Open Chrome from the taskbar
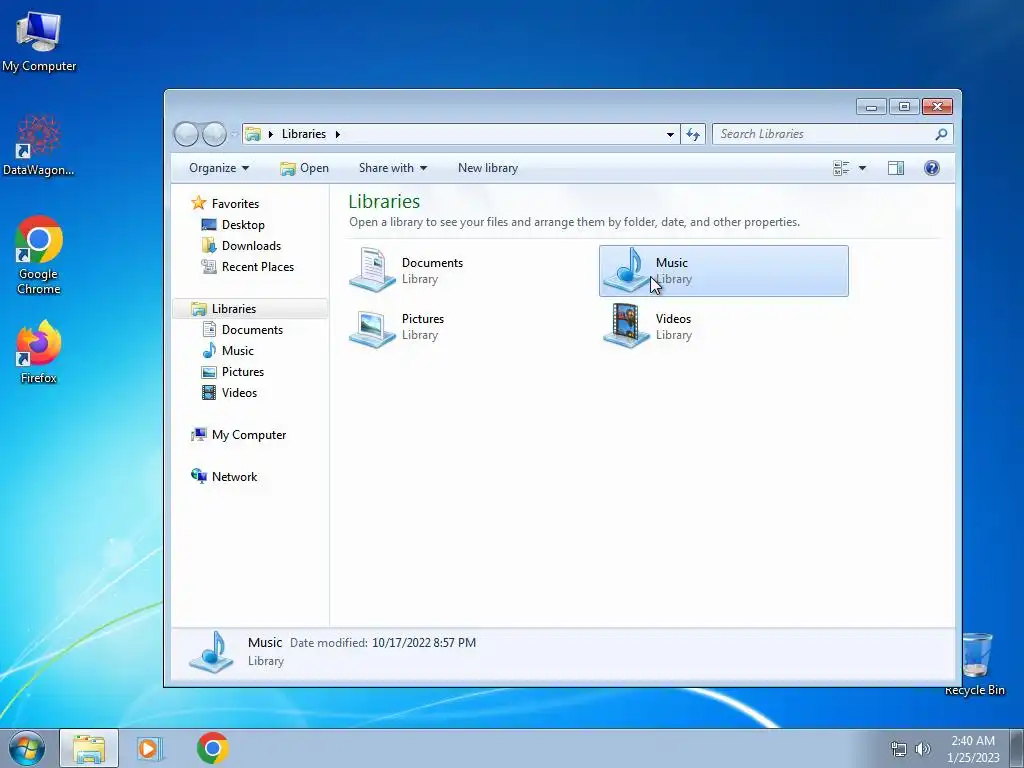1024x768 pixels. point(212,748)
